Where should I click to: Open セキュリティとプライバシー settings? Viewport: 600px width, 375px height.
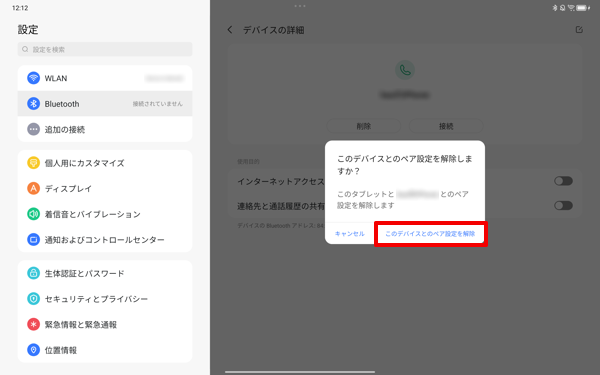click(105, 299)
